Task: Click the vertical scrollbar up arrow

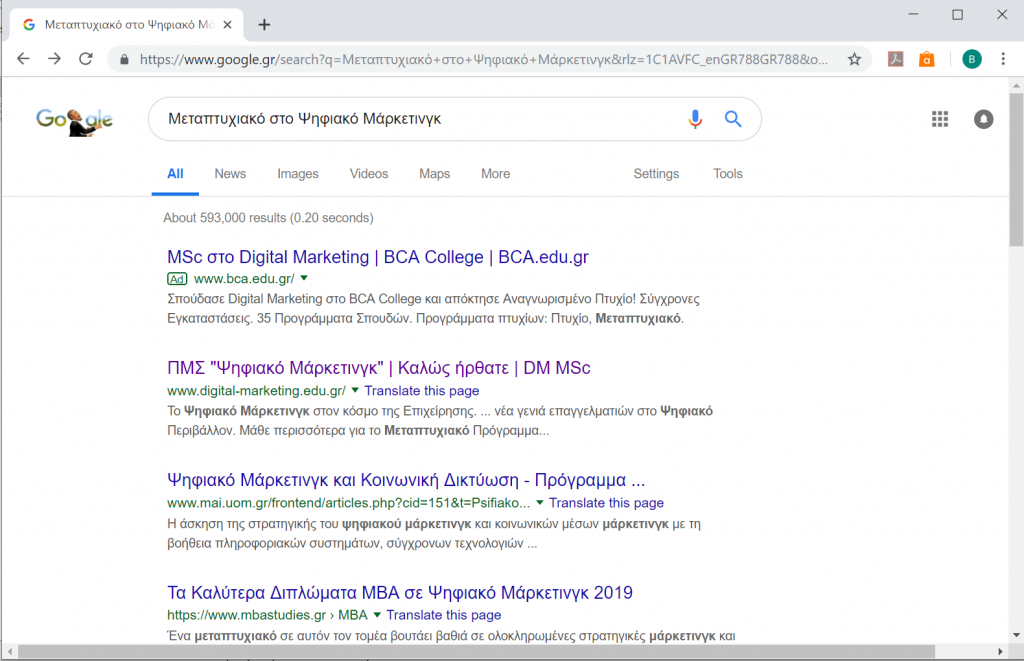Action: 1016,85
